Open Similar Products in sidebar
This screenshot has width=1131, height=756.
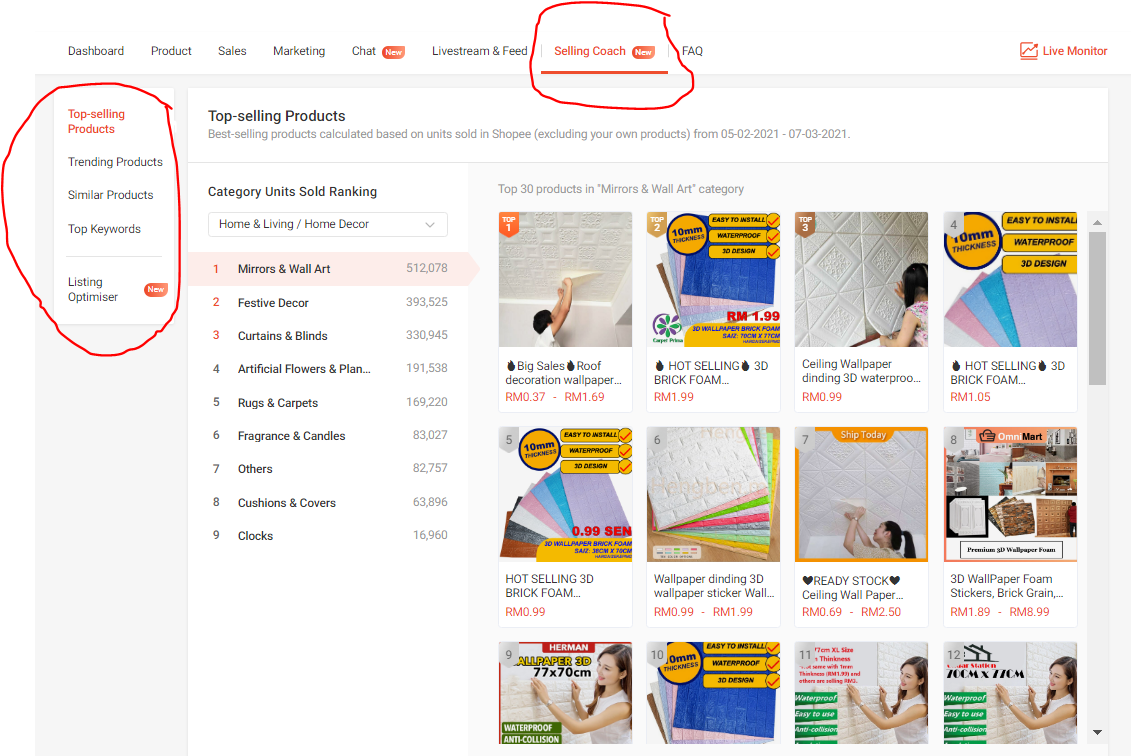(110, 195)
